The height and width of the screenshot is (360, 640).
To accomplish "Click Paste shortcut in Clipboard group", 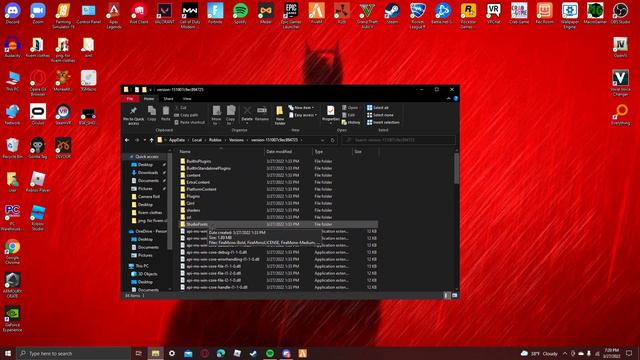I will pyautogui.click(x=189, y=122).
